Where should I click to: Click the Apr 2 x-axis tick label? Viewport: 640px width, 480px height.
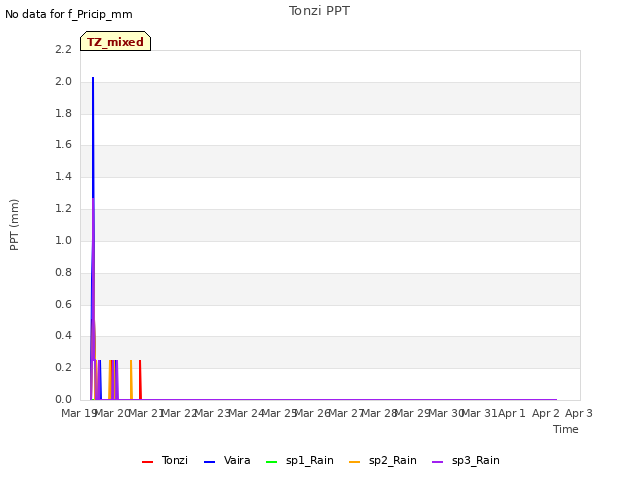click(545, 413)
